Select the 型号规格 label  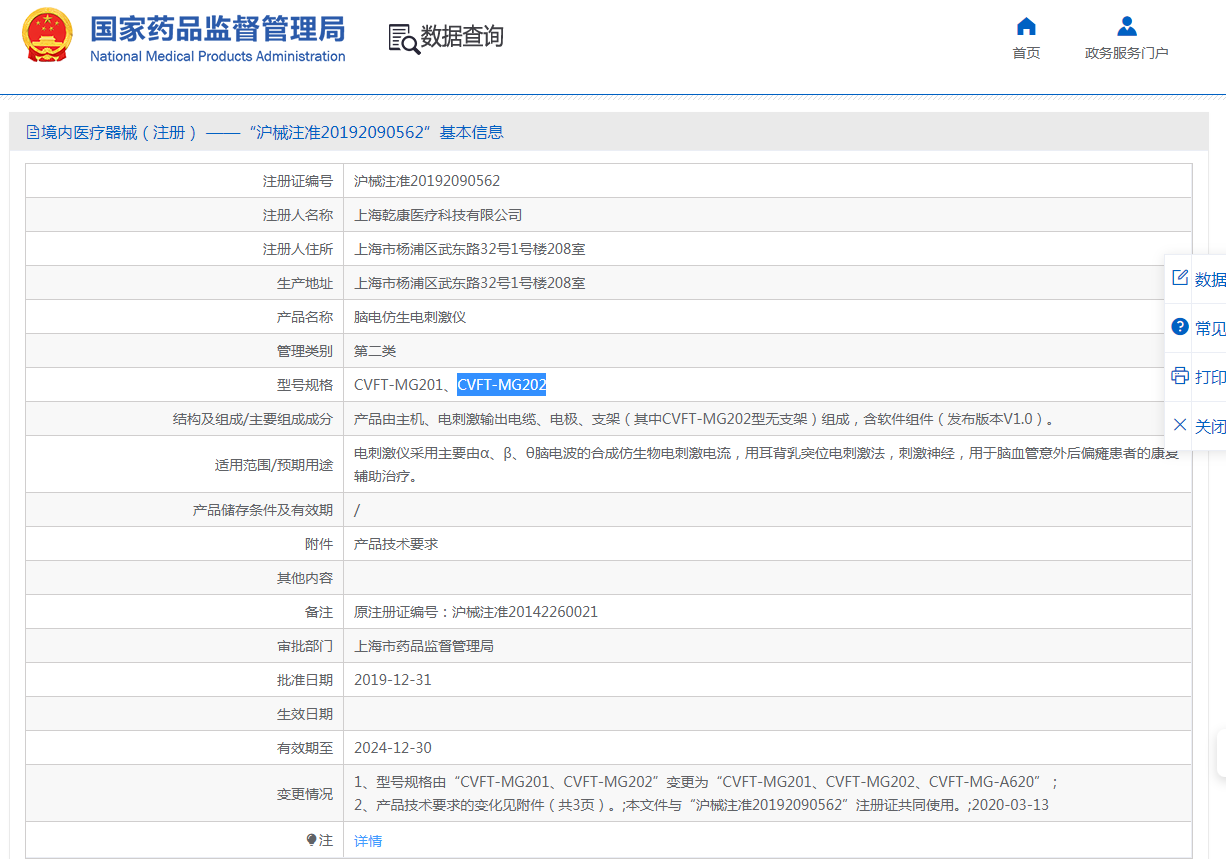pos(304,385)
